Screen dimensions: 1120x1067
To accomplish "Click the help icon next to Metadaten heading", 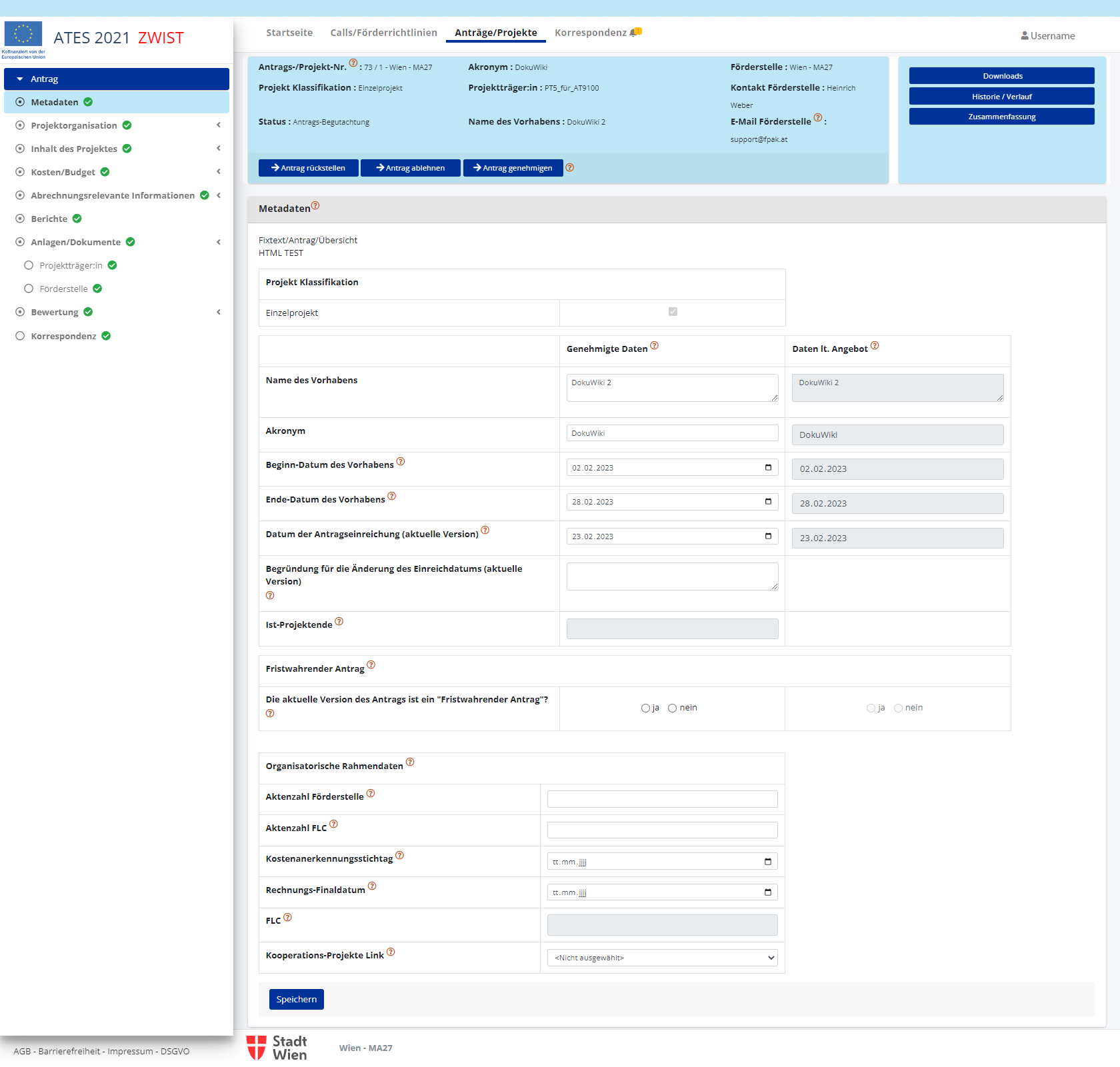I will (x=315, y=206).
